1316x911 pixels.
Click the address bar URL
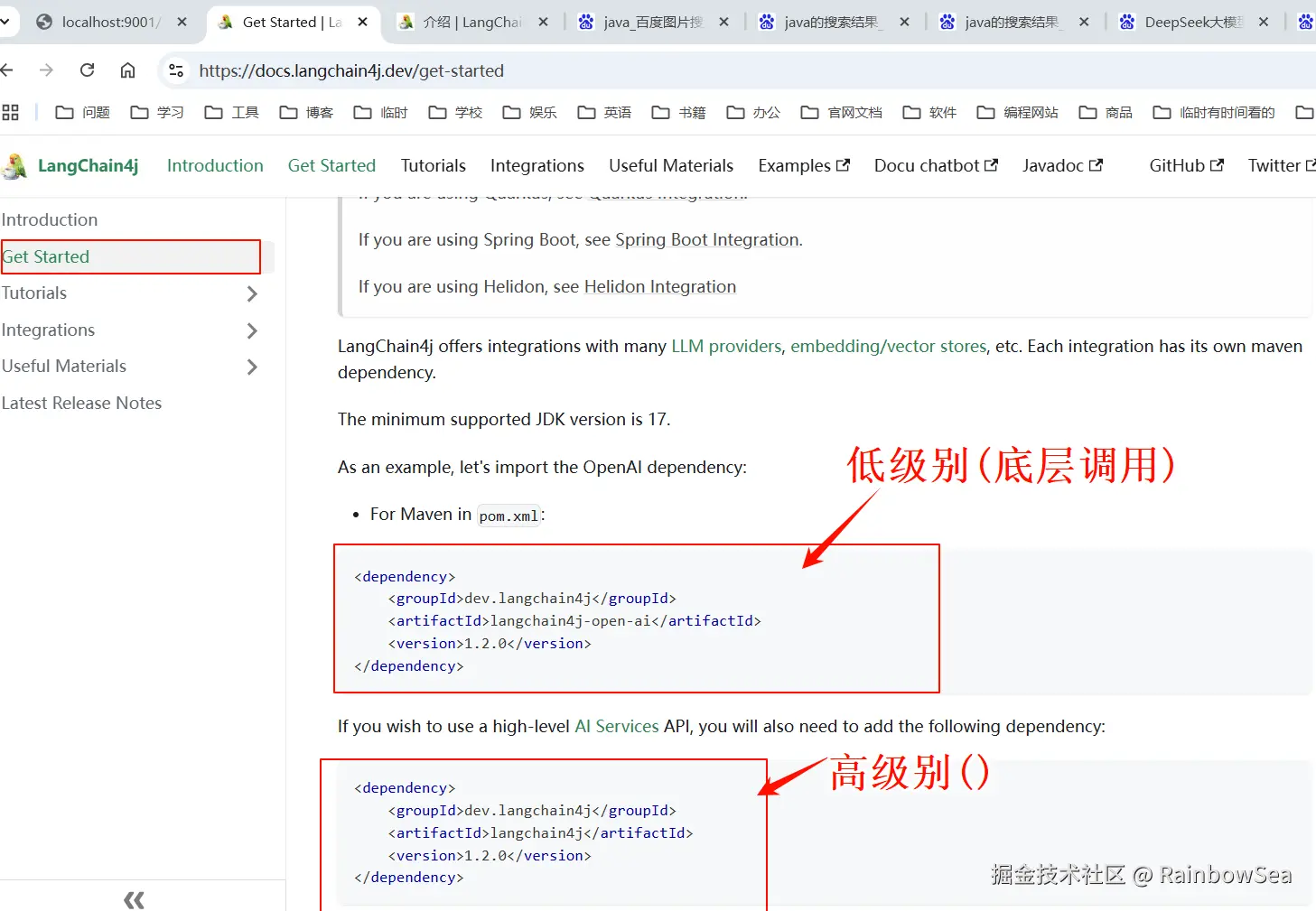pyautogui.click(x=351, y=70)
